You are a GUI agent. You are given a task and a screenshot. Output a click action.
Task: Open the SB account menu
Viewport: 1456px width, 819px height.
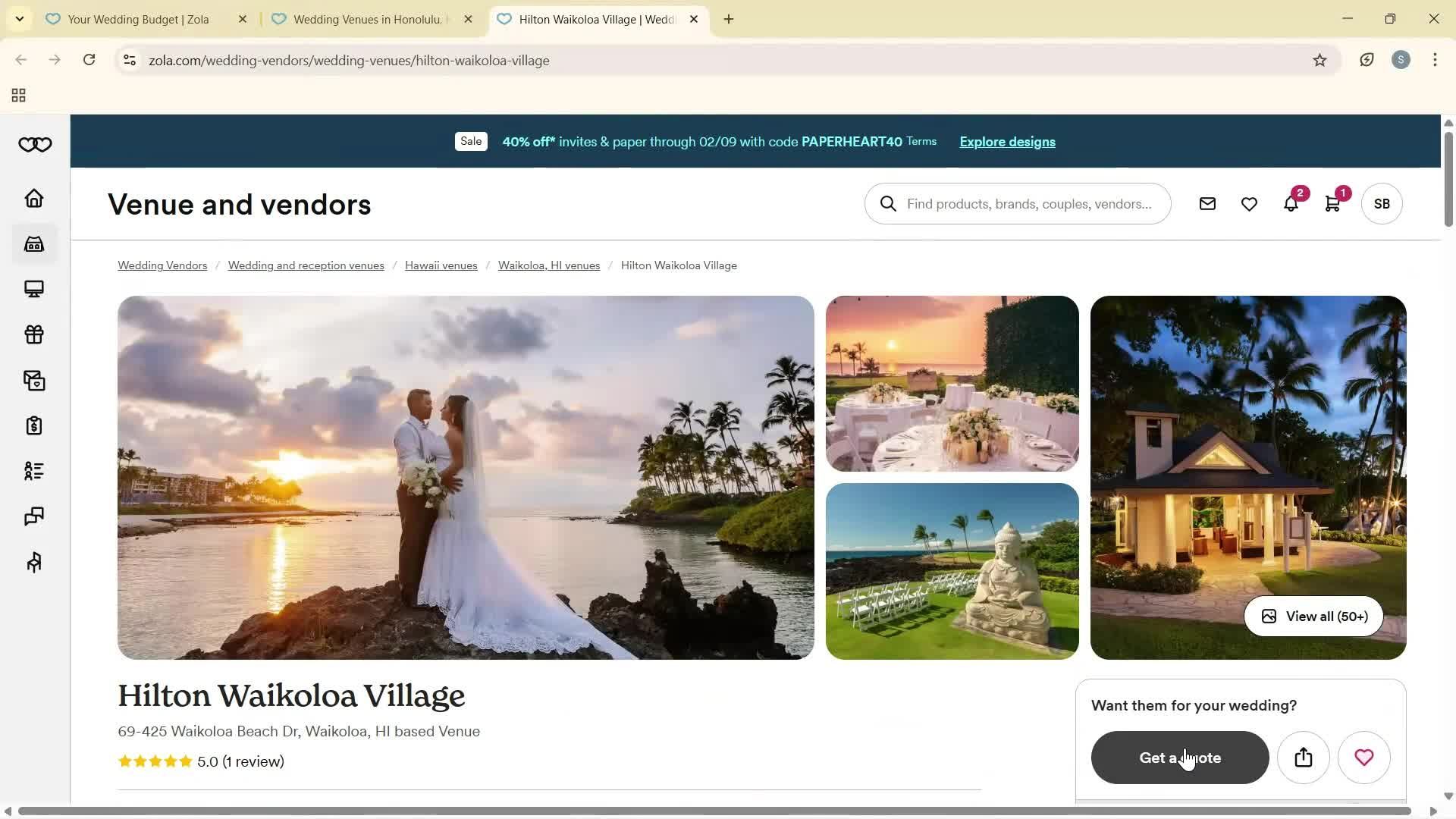pyautogui.click(x=1382, y=203)
